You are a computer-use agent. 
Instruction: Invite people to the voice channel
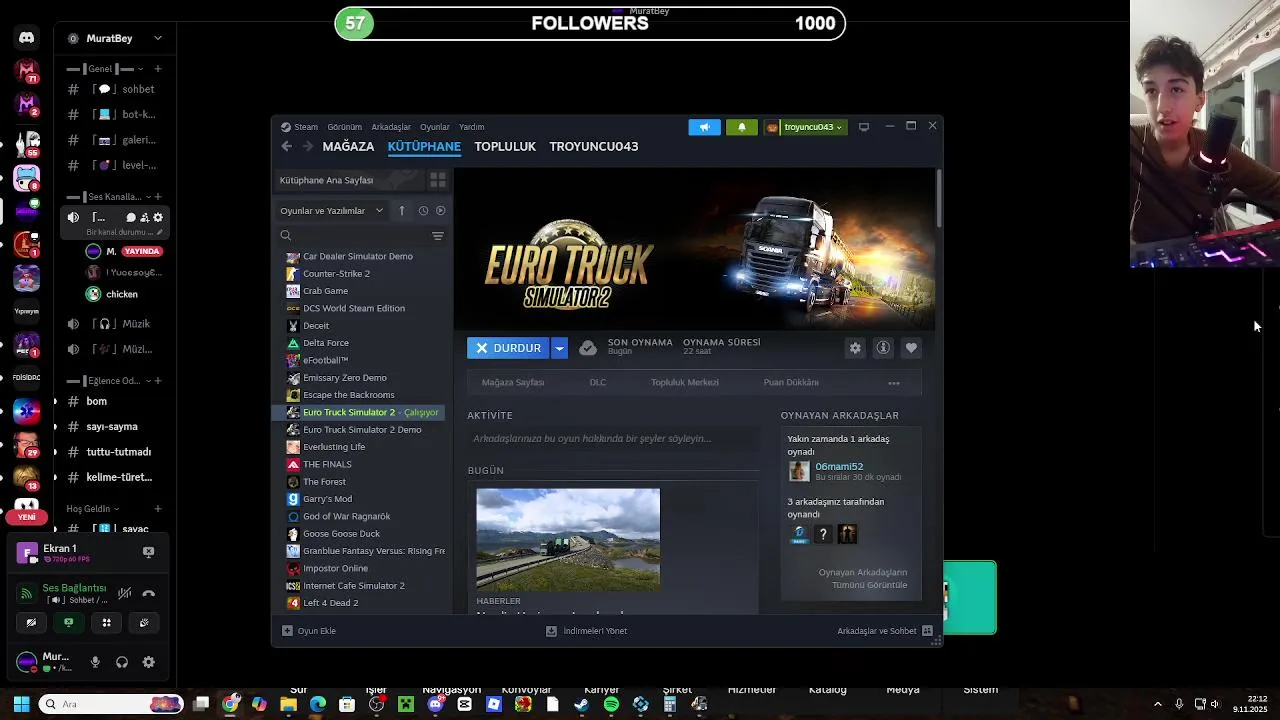[144, 217]
